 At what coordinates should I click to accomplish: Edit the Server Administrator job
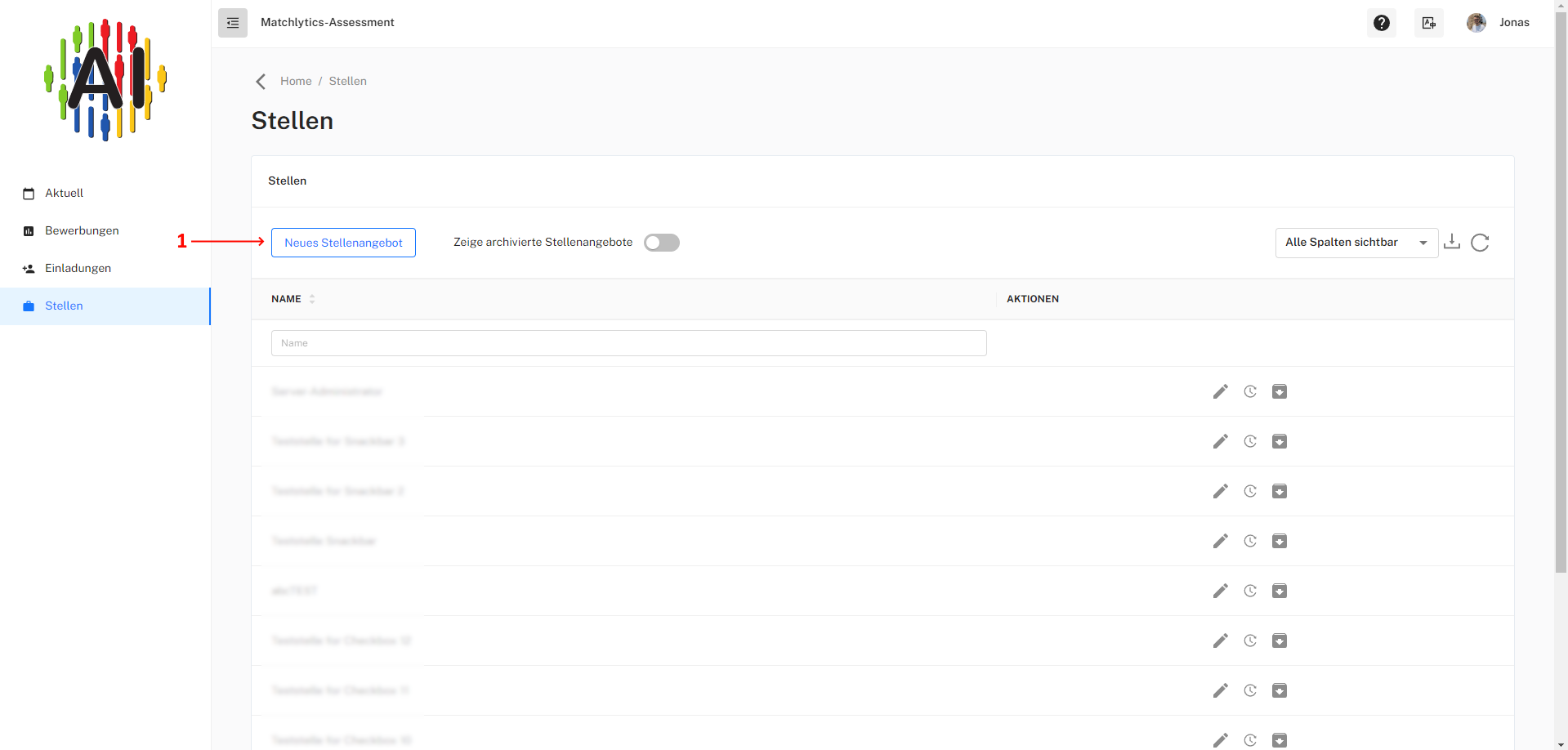[1221, 391]
